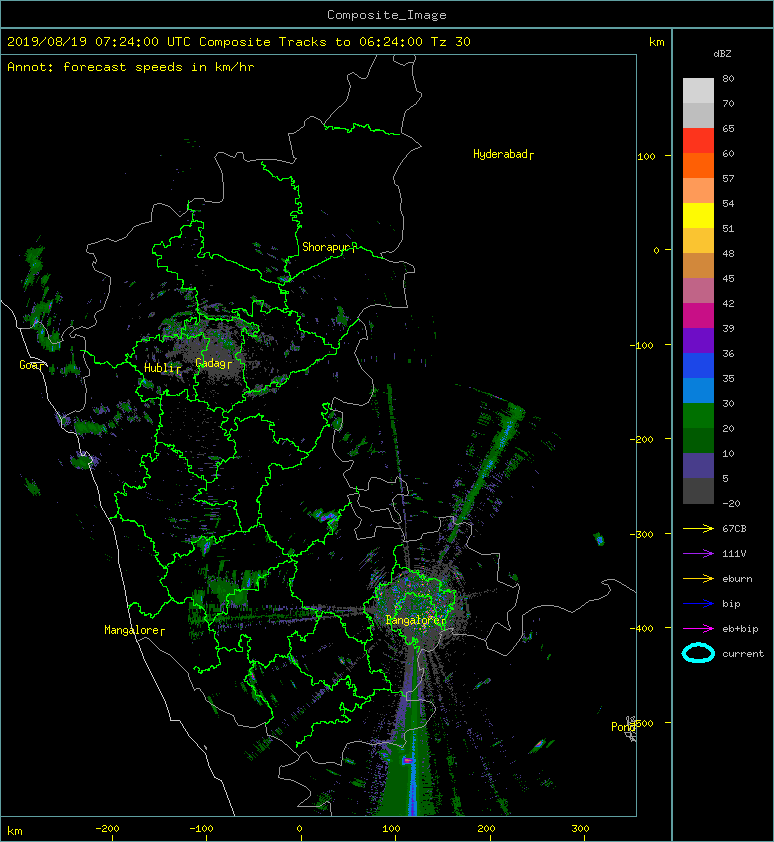Click the Hubli city label
Screen dimensions: 774x842
click(x=159, y=368)
